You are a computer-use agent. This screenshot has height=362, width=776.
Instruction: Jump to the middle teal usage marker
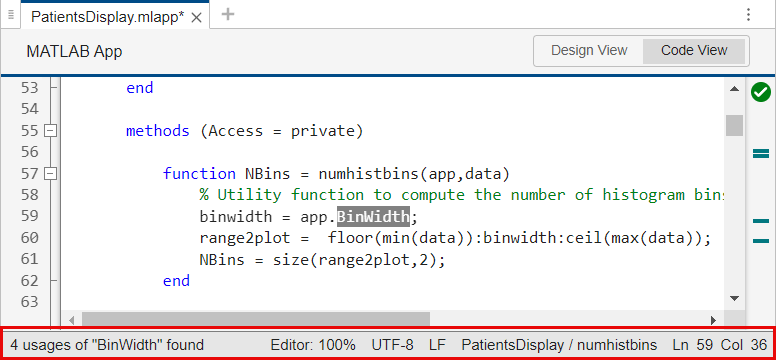click(x=761, y=221)
